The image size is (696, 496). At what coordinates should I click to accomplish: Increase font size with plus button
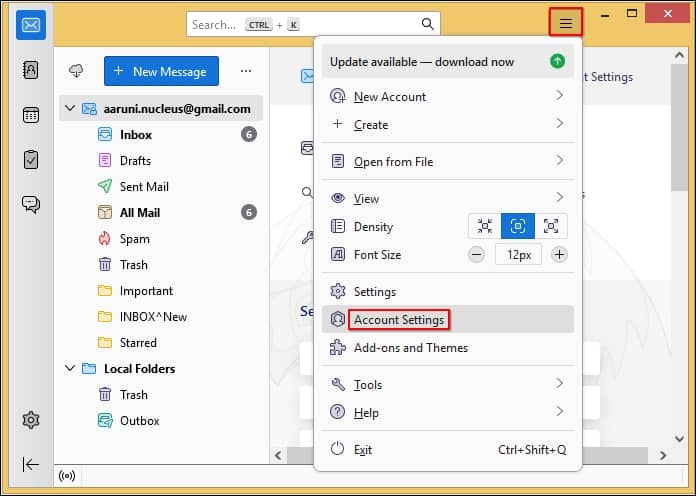point(559,255)
